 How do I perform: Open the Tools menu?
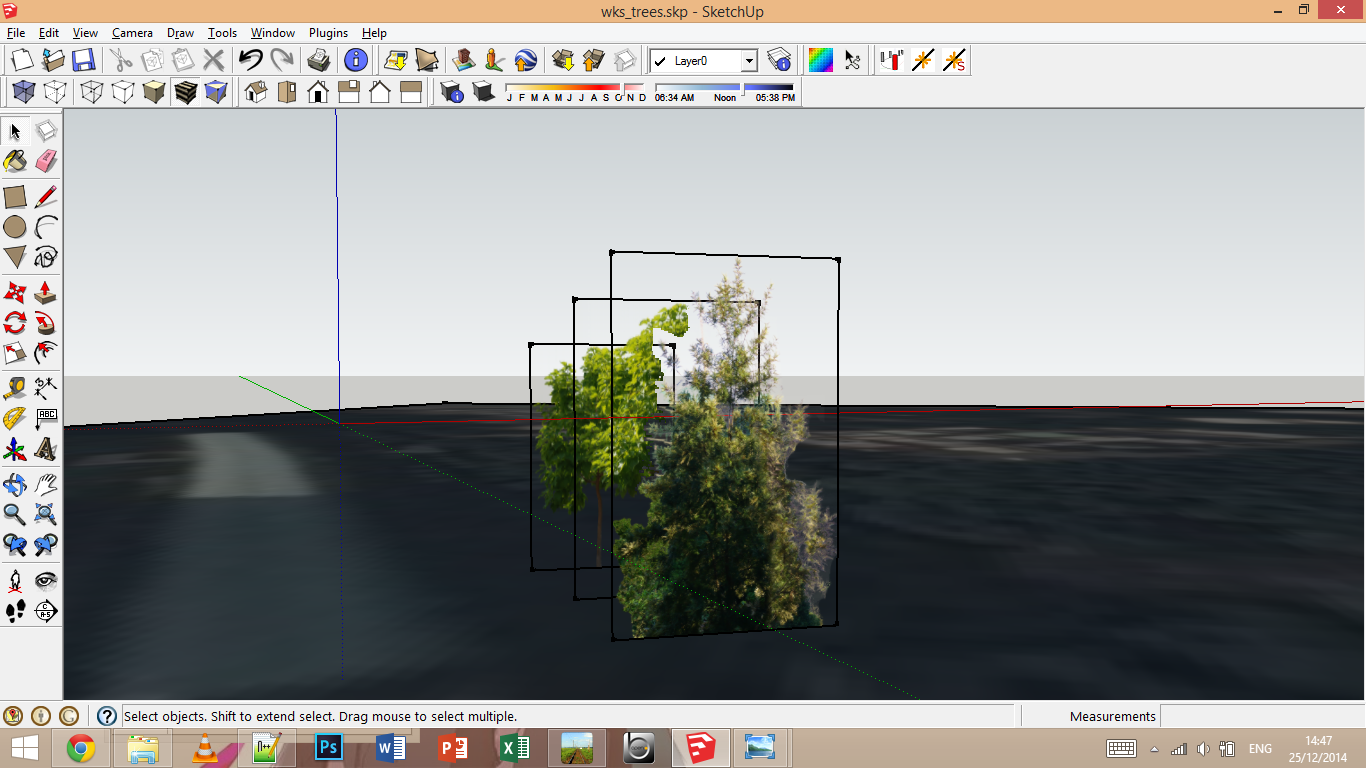coord(222,33)
